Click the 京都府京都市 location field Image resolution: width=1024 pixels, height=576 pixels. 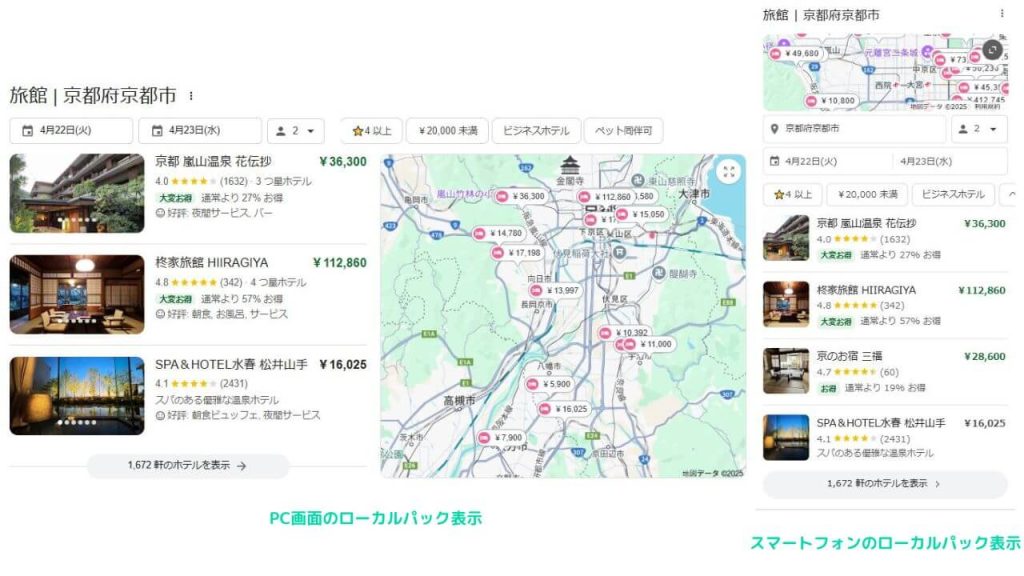point(854,129)
